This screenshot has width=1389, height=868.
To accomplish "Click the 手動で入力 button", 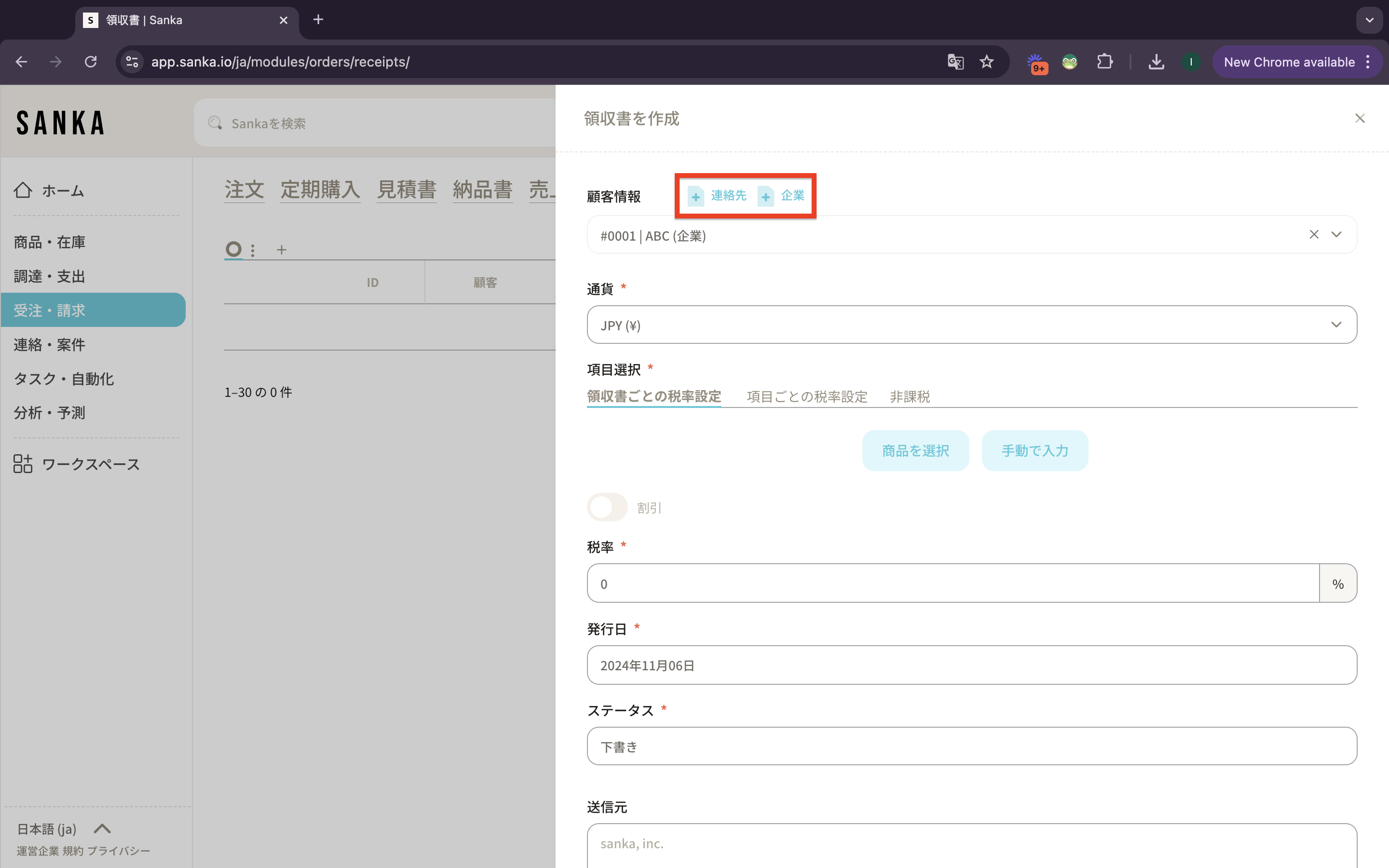I will pyautogui.click(x=1035, y=451).
